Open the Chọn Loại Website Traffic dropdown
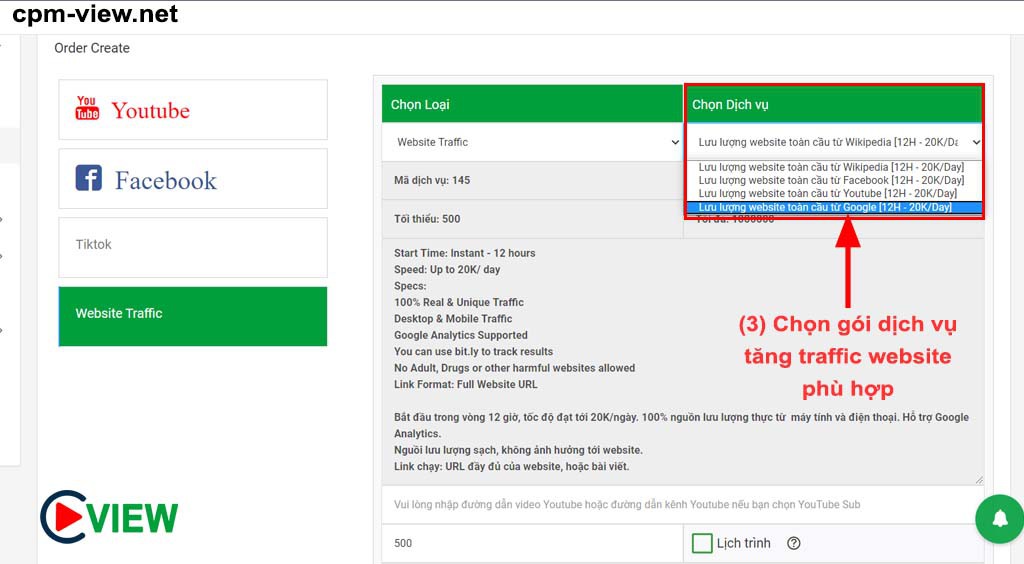 coord(532,142)
